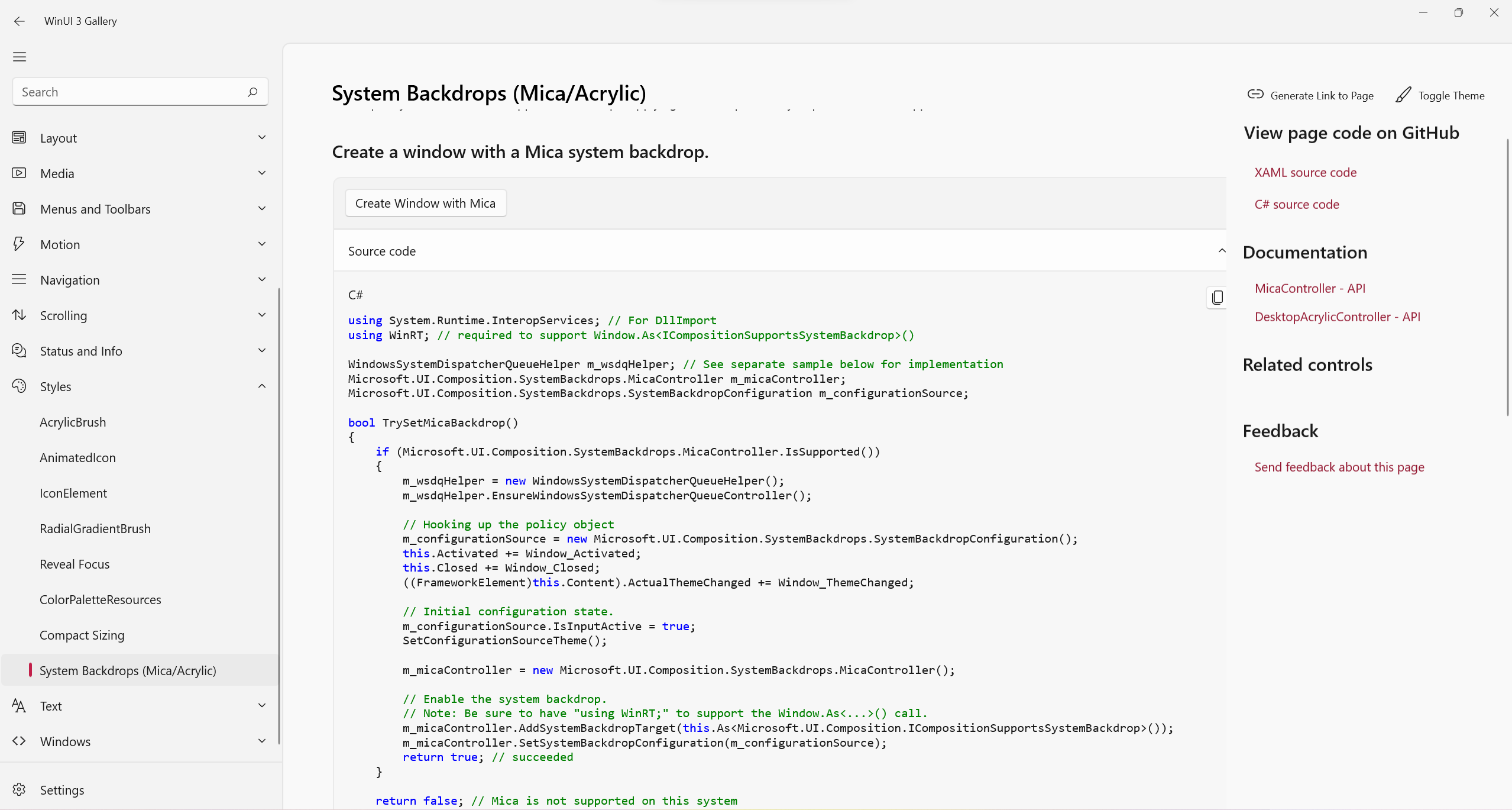Click the Text category label
This screenshot has width=1512, height=810.
tap(51, 706)
